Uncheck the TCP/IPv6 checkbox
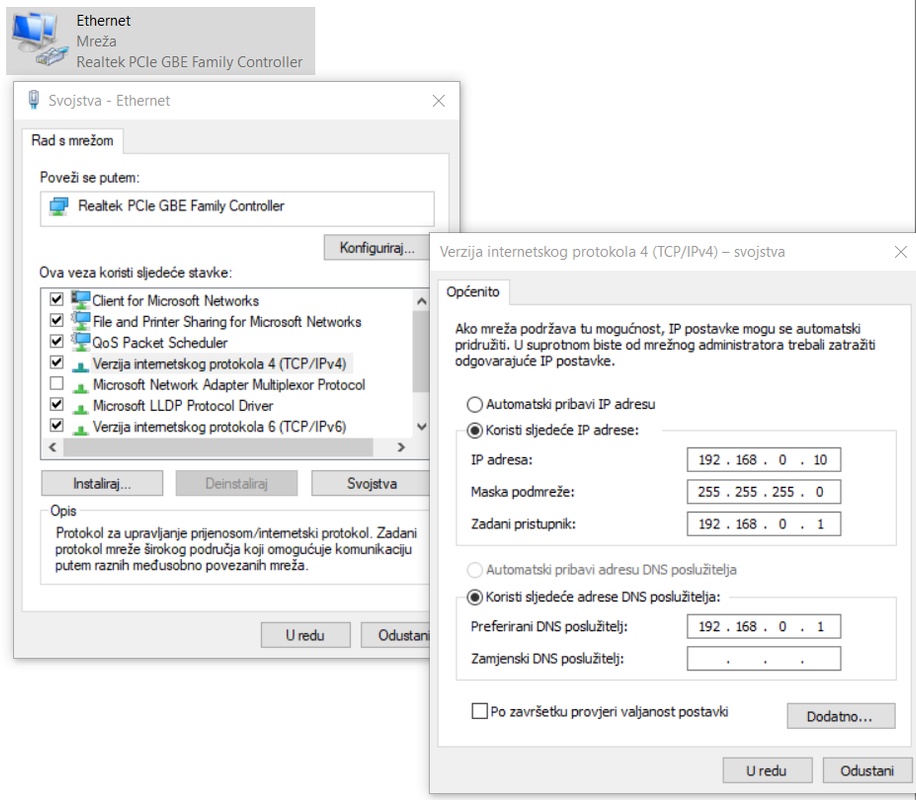Screen dimensions: 916x800 [57, 425]
